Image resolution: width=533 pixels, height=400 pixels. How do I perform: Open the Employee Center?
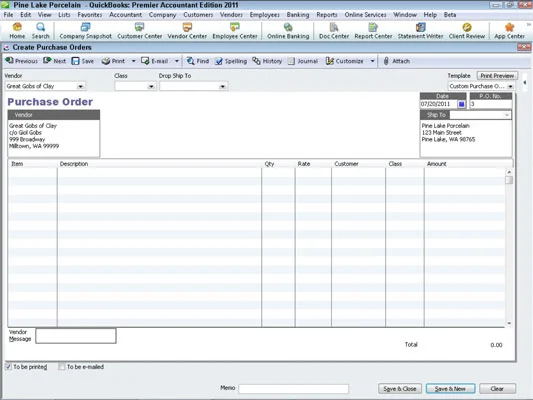(235, 31)
